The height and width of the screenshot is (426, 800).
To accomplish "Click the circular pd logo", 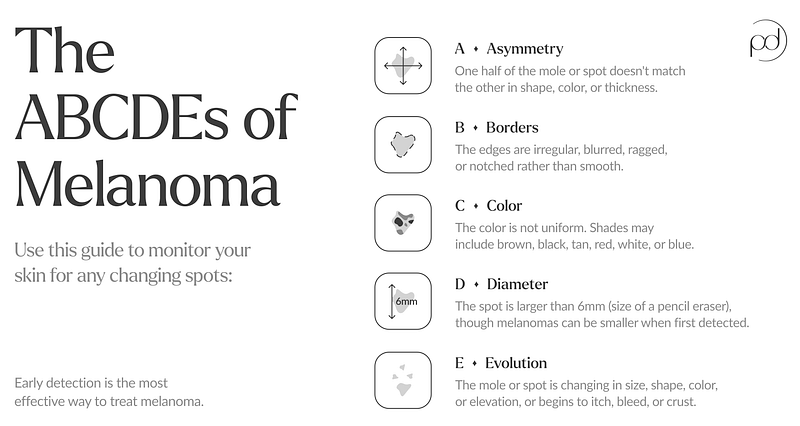I will (768, 41).
